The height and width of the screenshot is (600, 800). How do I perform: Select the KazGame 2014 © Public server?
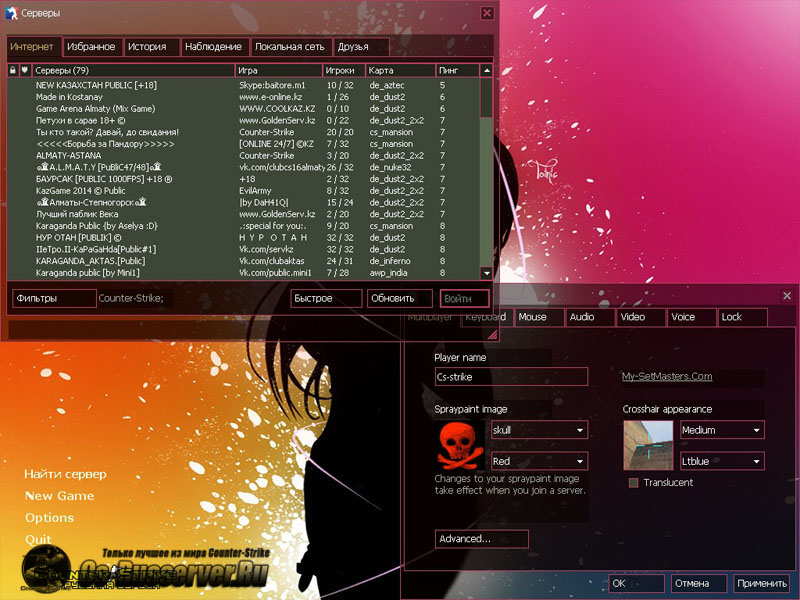coord(243,191)
